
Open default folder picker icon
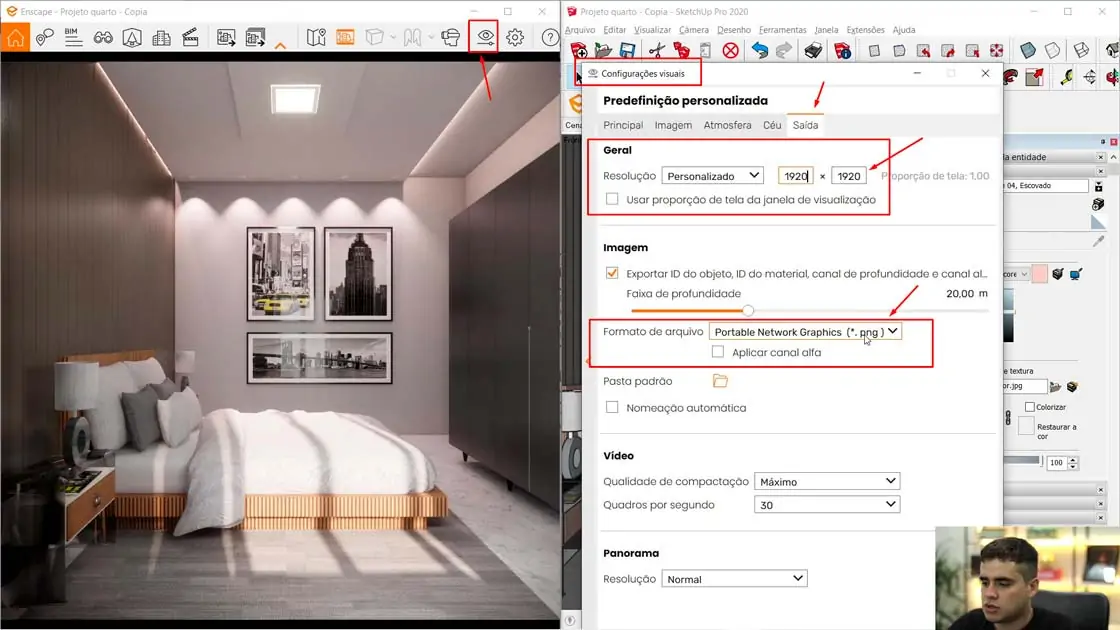720,381
